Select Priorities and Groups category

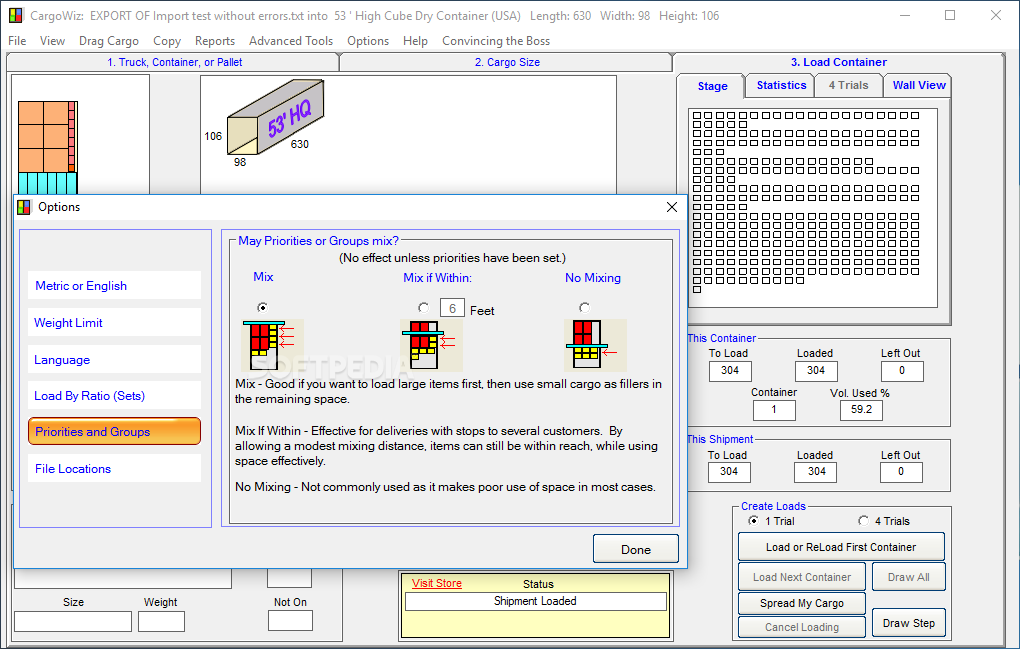[x=114, y=431]
